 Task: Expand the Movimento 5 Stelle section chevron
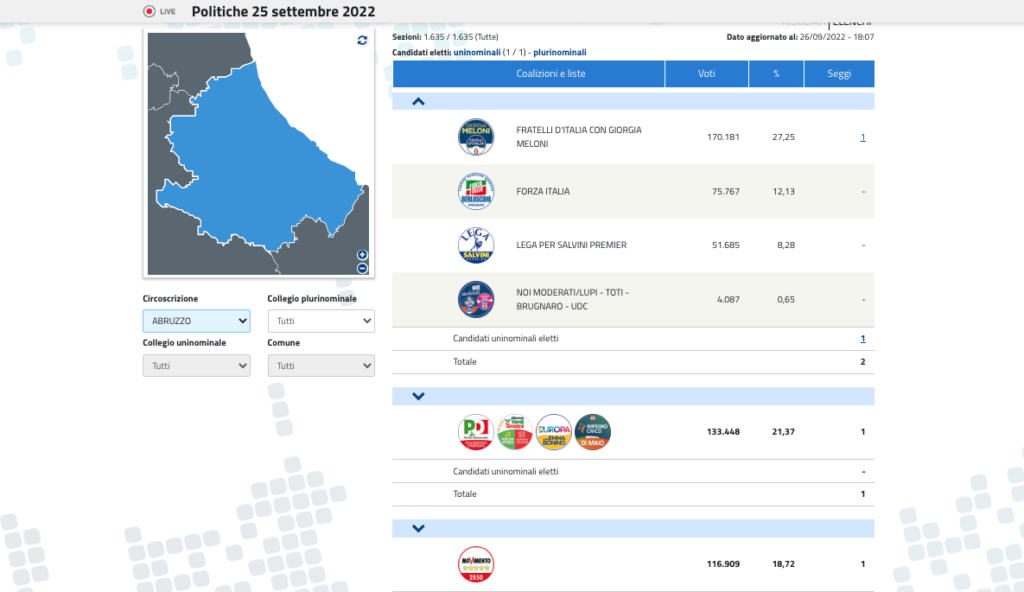pos(419,528)
